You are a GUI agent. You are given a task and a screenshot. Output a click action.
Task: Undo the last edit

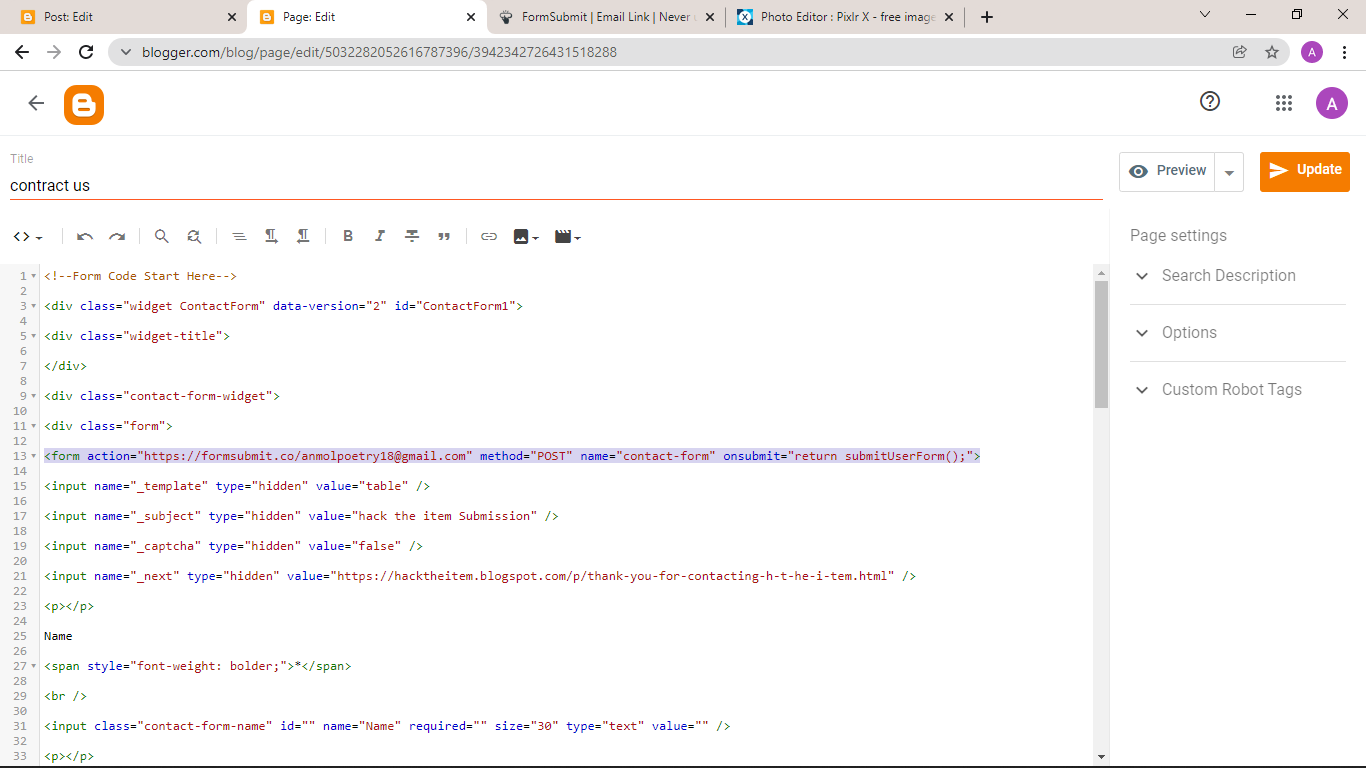(85, 236)
